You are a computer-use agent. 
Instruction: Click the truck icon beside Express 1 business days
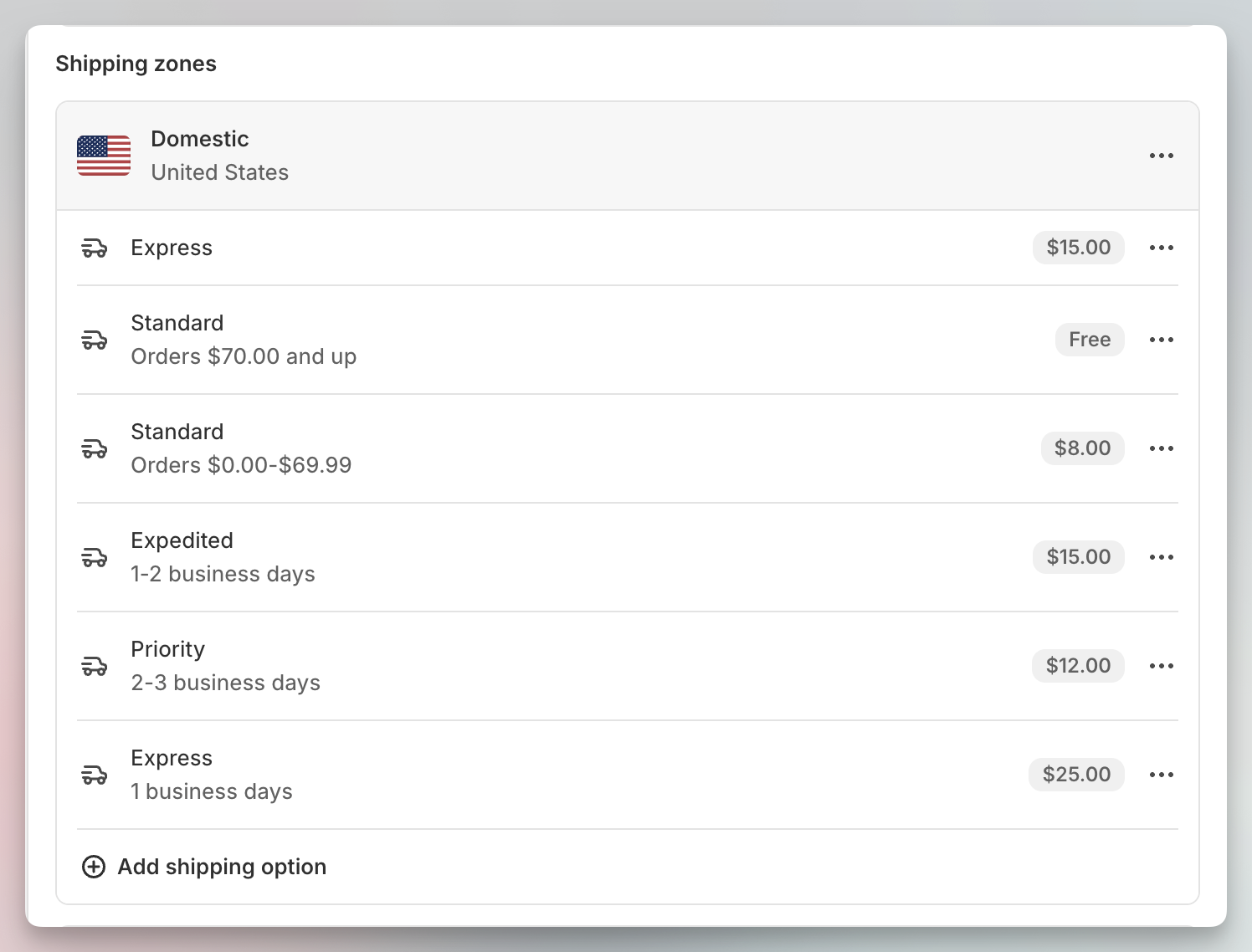(x=95, y=775)
